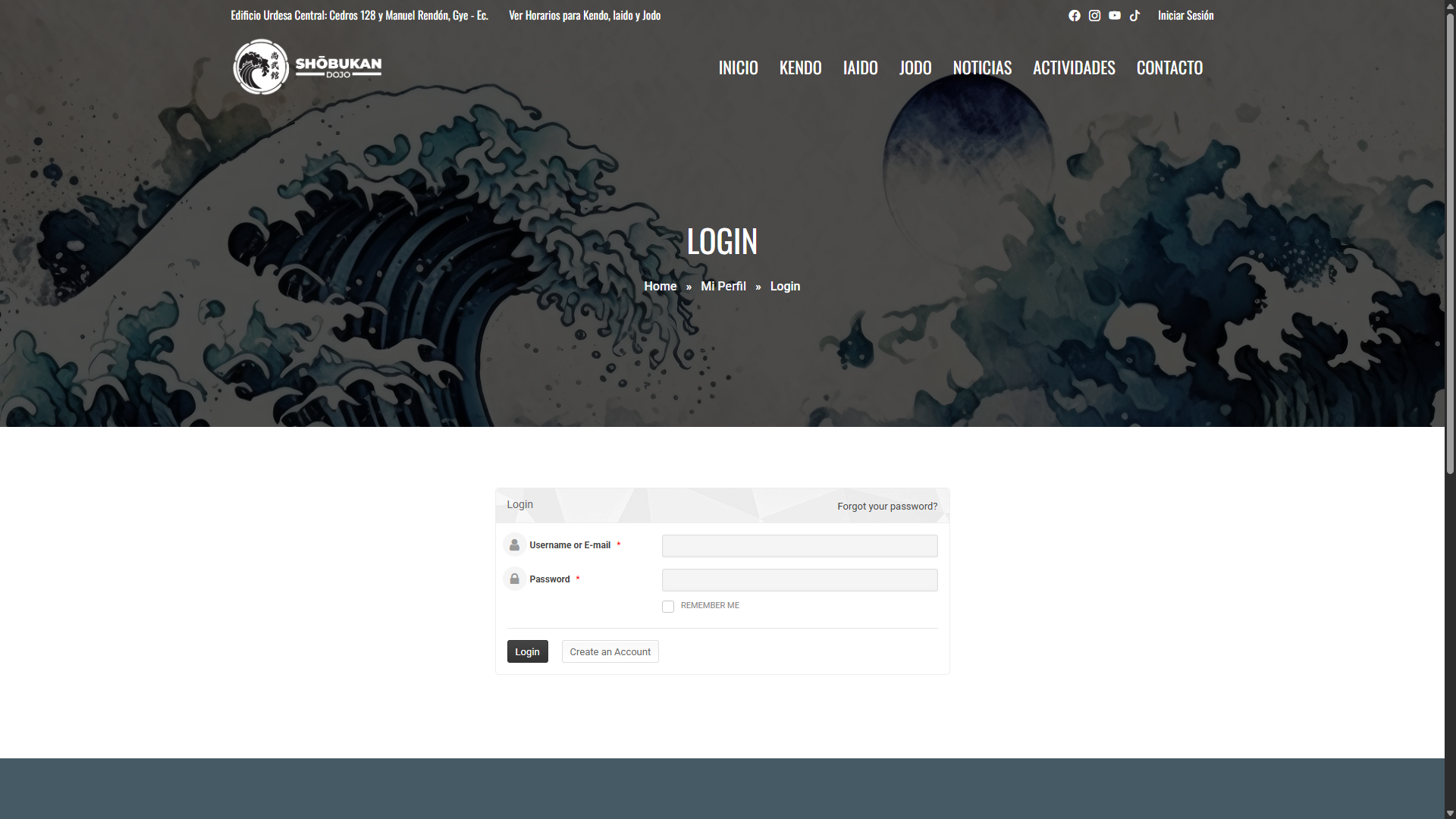Click Iniciar Sesión in top bar
The height and width of the screenshot is (819, 1456).
[x=1185, y=15]
